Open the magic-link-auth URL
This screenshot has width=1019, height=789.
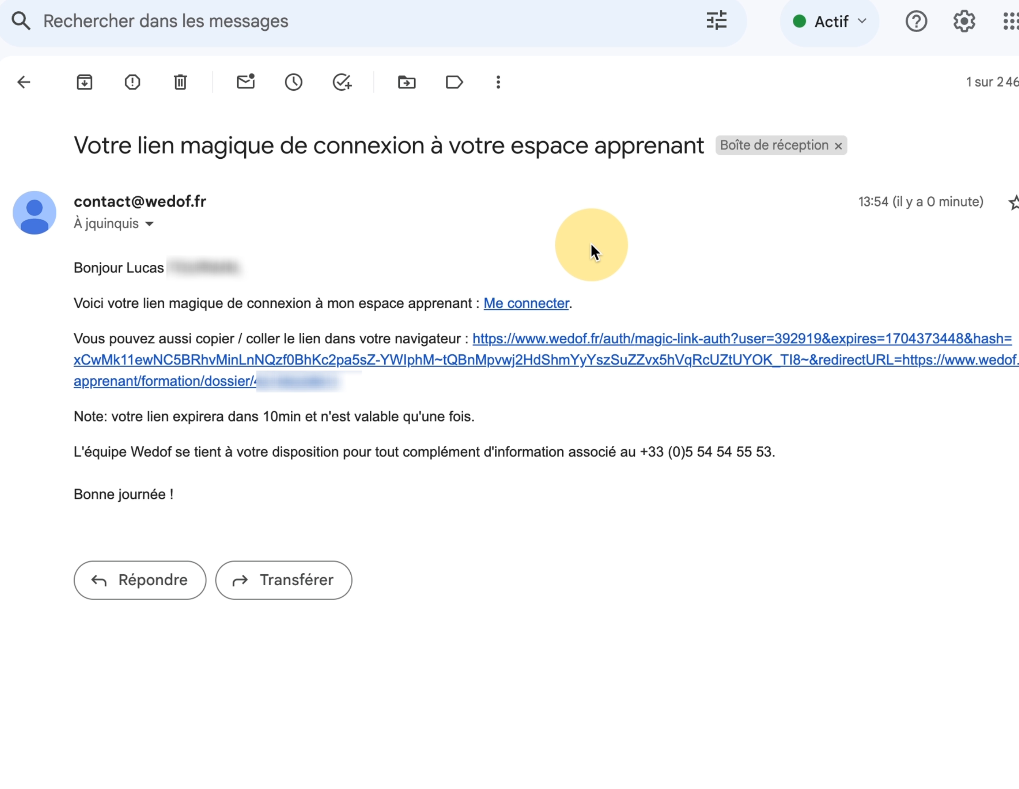741,339
